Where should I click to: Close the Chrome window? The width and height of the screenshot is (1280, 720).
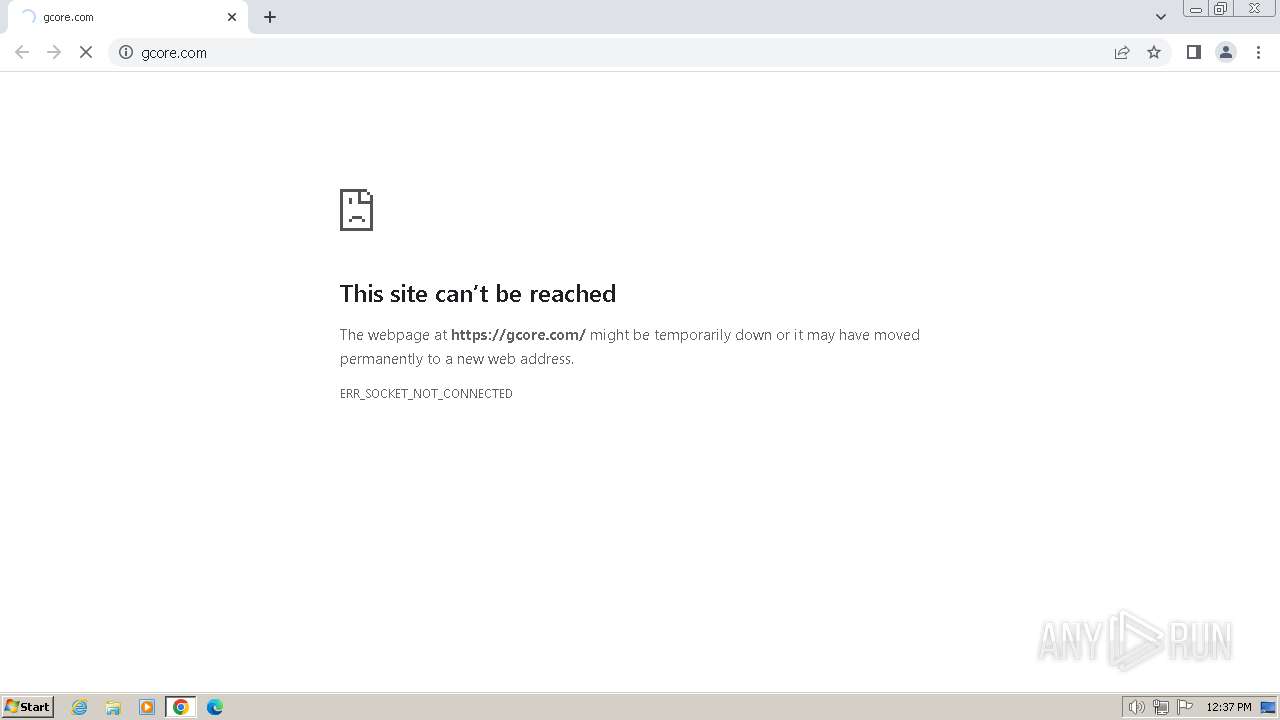(x=1254, y=9)
